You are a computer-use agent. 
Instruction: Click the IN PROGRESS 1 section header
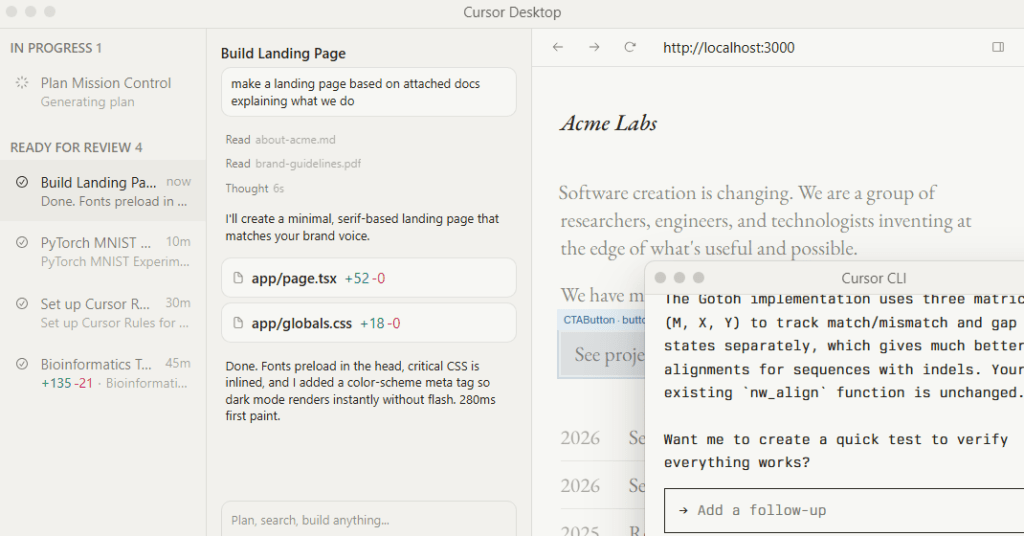56,48
